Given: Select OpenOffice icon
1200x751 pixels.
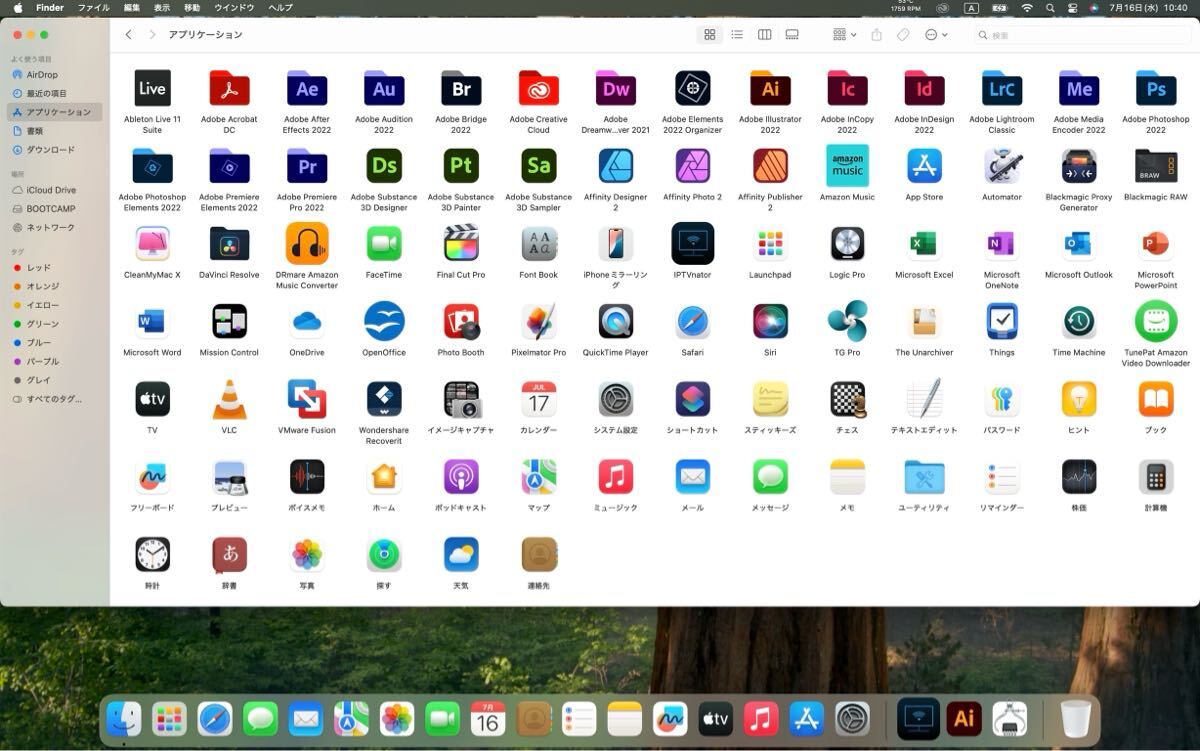Looking at the screenshot, I should point(384,321).
